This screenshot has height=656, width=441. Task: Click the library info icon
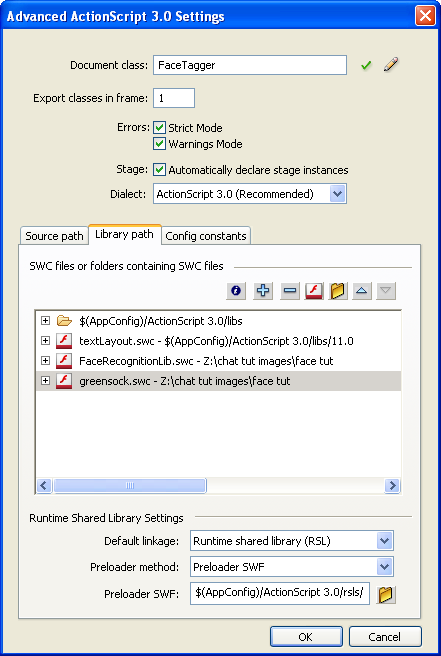coord(236,290)
